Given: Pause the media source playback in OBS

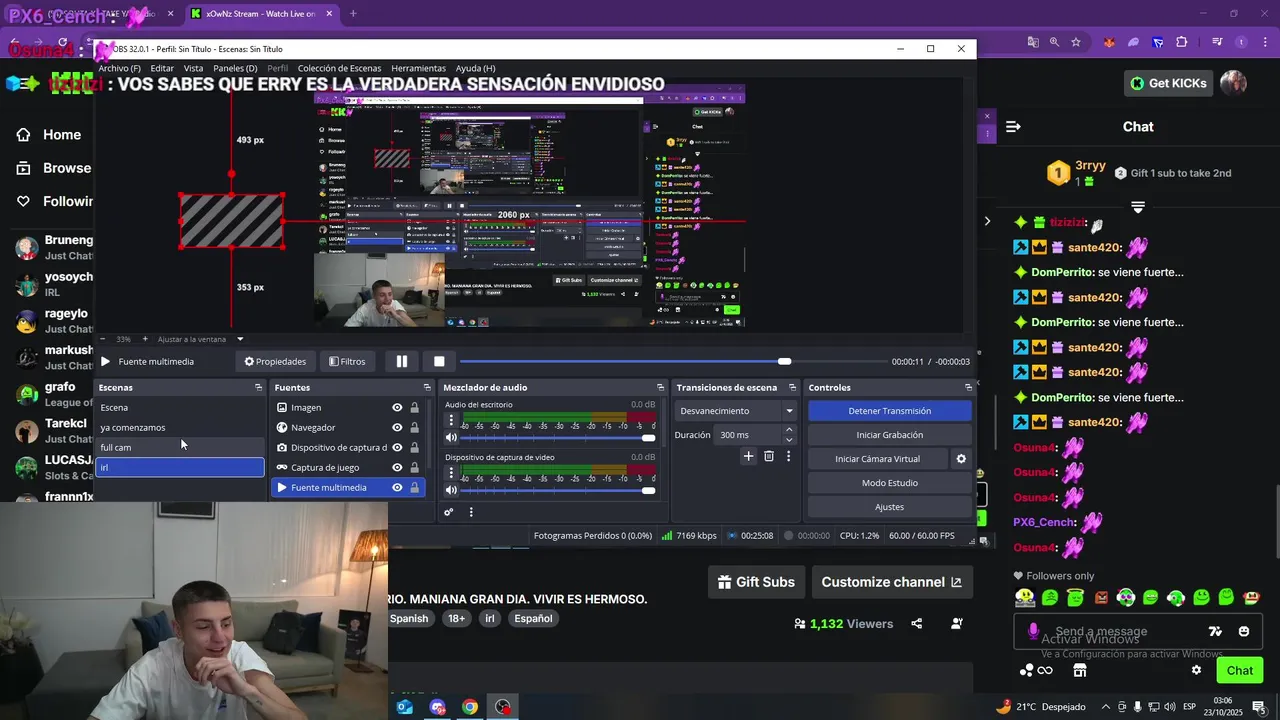Looking at the screenshot, I should coord(402,361).
